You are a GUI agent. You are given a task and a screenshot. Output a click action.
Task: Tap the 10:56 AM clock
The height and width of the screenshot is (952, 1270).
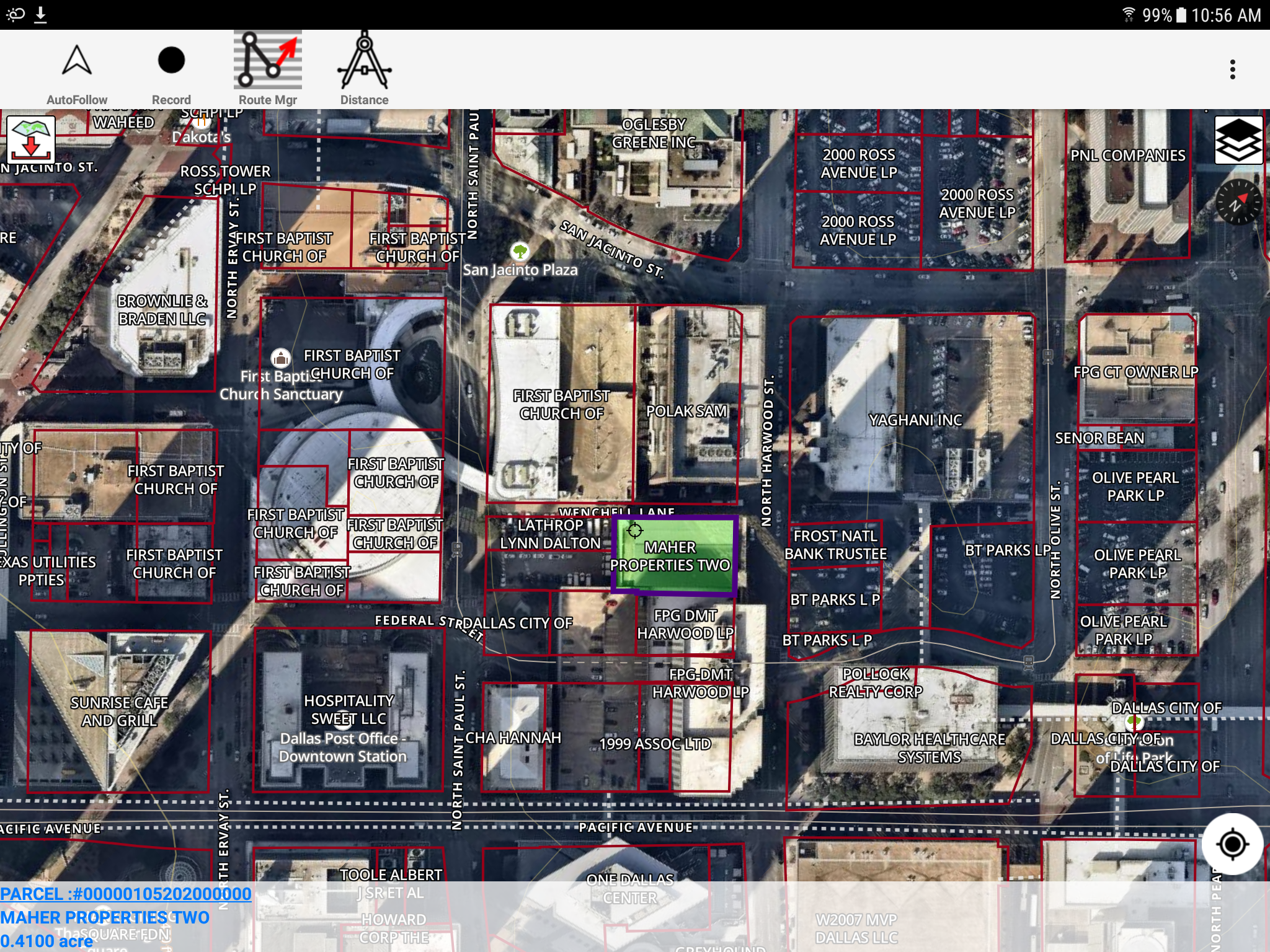click(1226, 15)
